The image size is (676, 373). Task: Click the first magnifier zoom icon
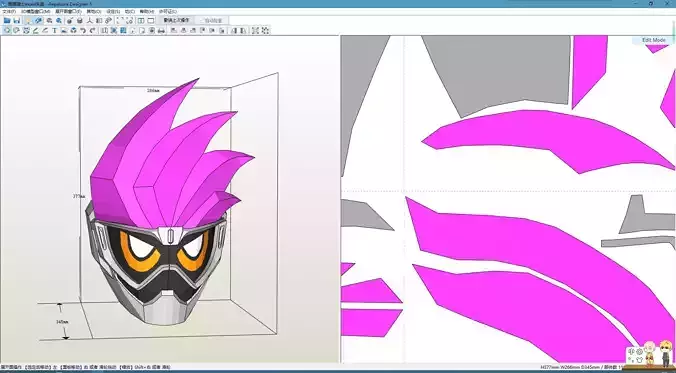[x=49, y=20]
